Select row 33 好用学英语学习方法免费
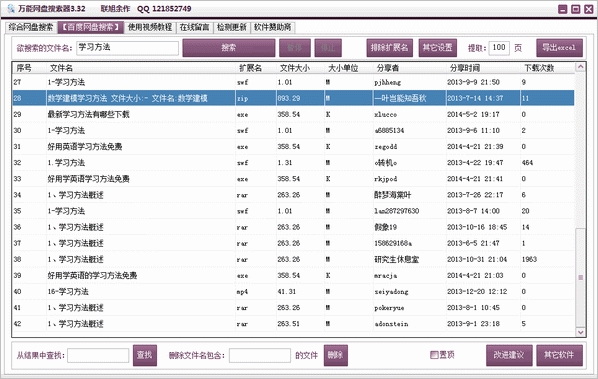Screen dimensions: 598x379 (x=293, y=178)
